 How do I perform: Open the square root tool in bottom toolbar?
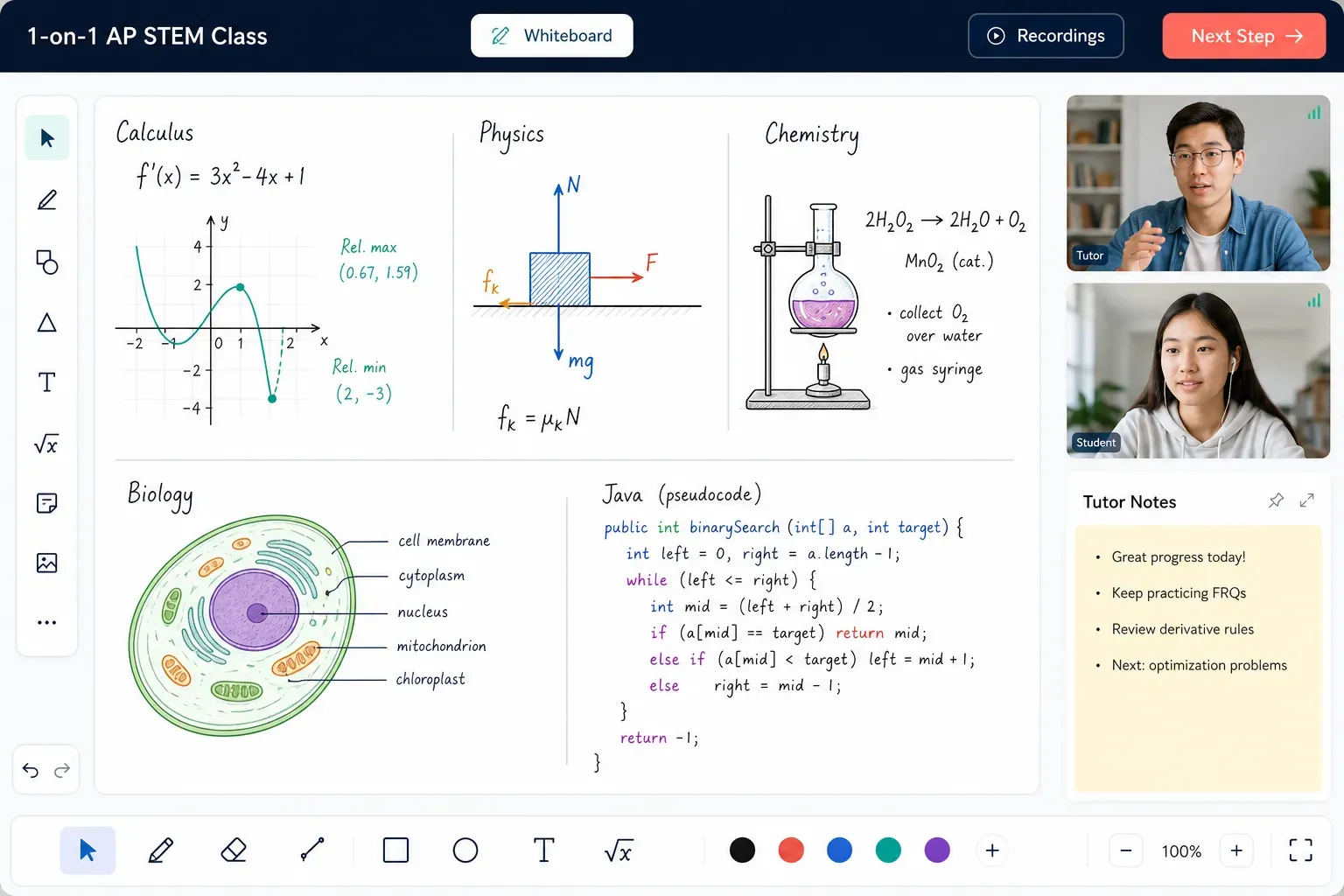[x=618, y=850]
